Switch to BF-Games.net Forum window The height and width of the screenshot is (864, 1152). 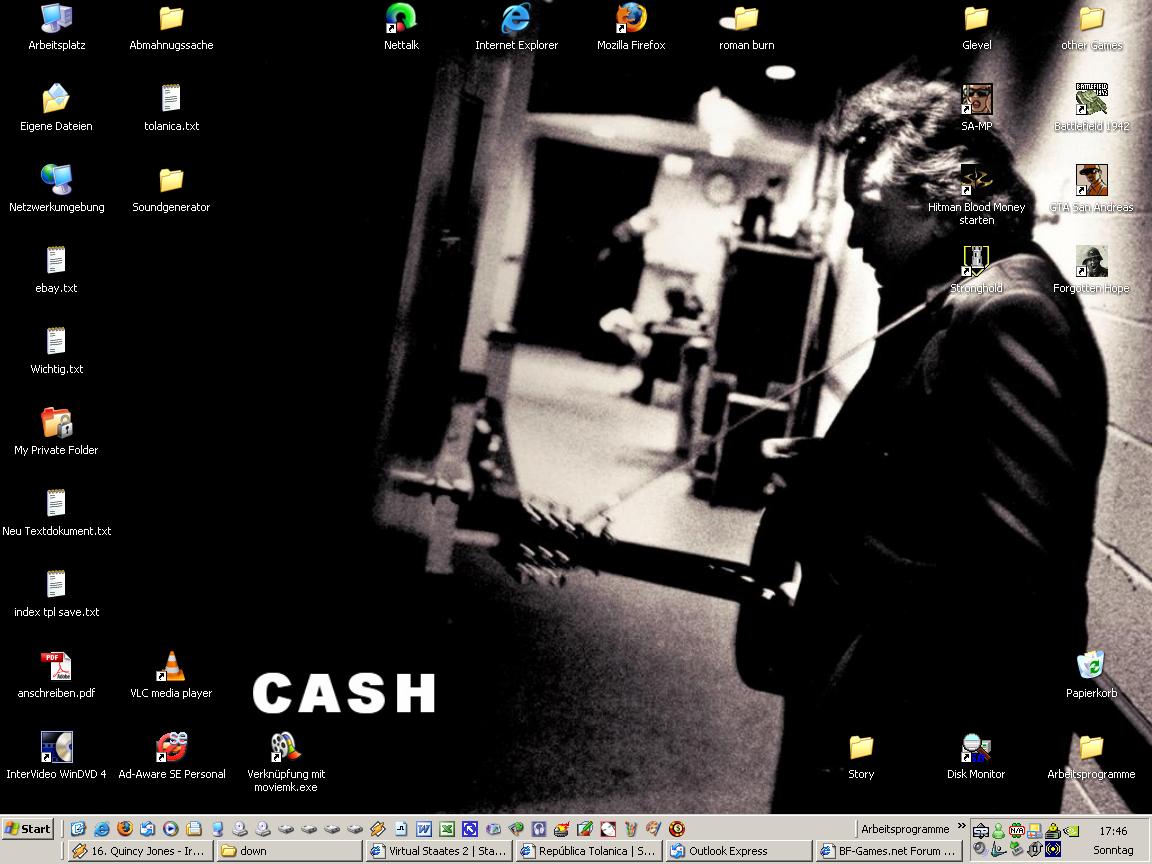889,851
